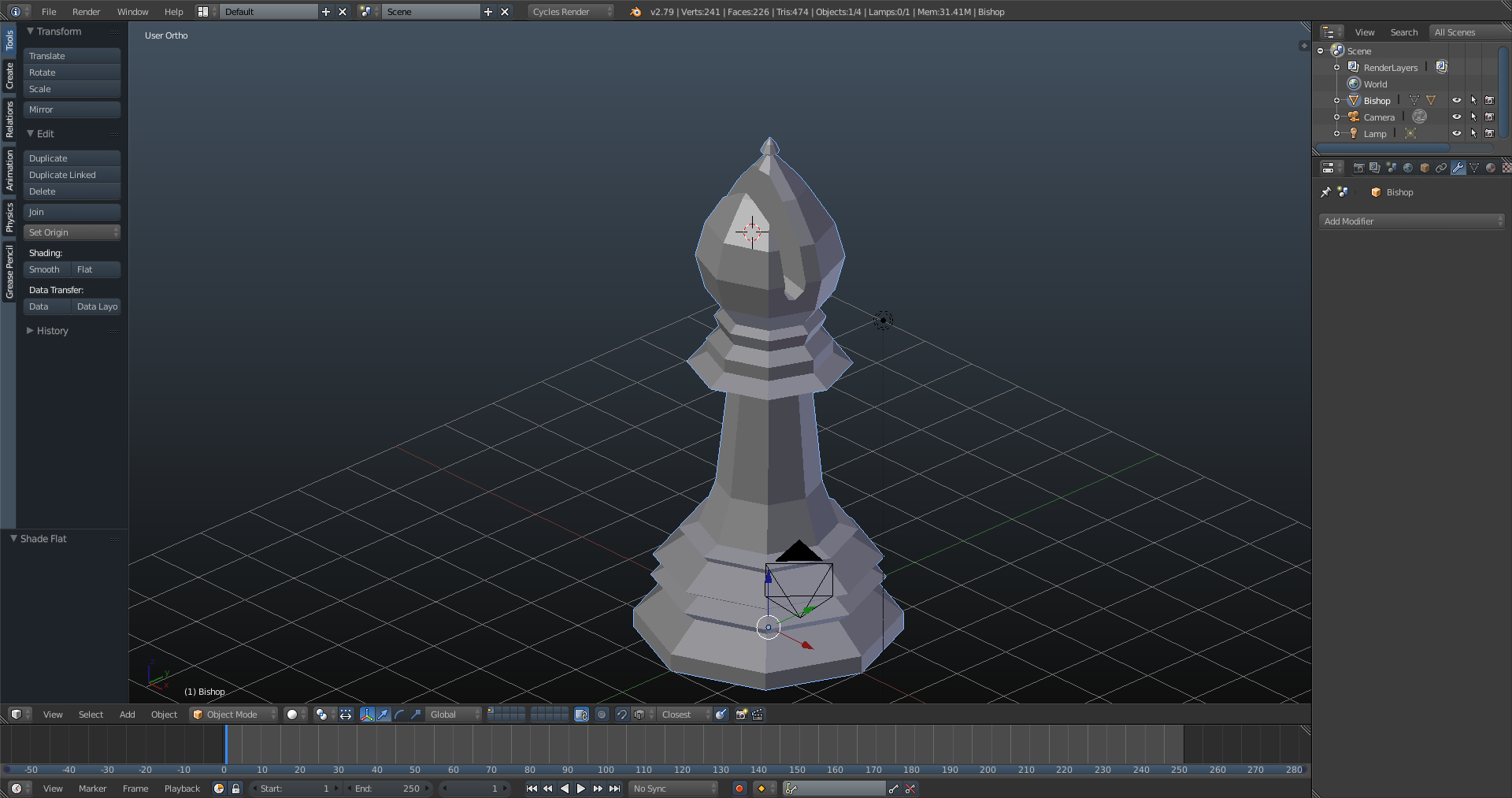Open the No Sync dropdown in timeline

pos(674,789)
